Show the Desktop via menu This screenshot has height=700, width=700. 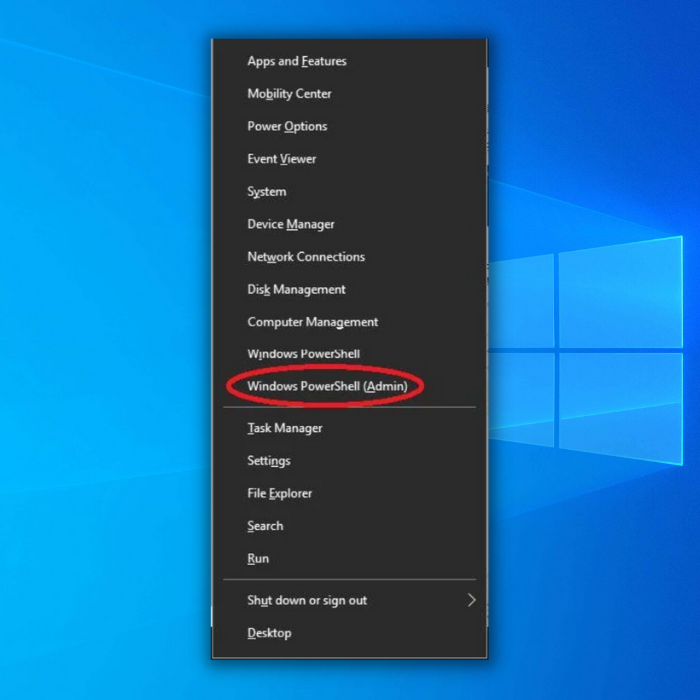(x=269, y=633)
